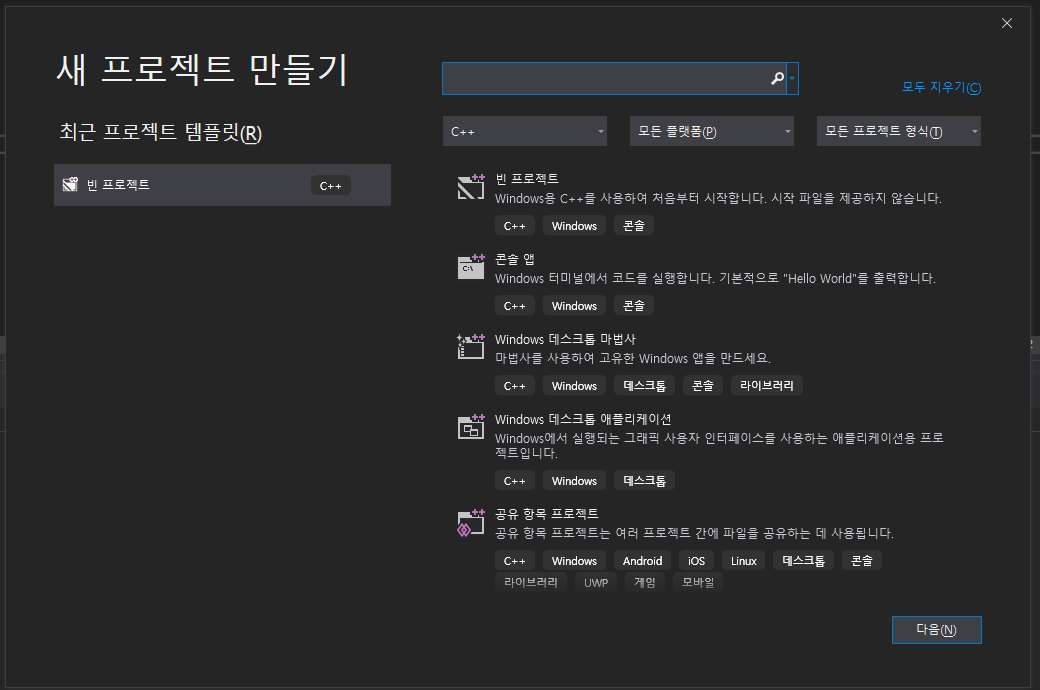Select the 공유 항목 프로젝트 title

[547, 514]
